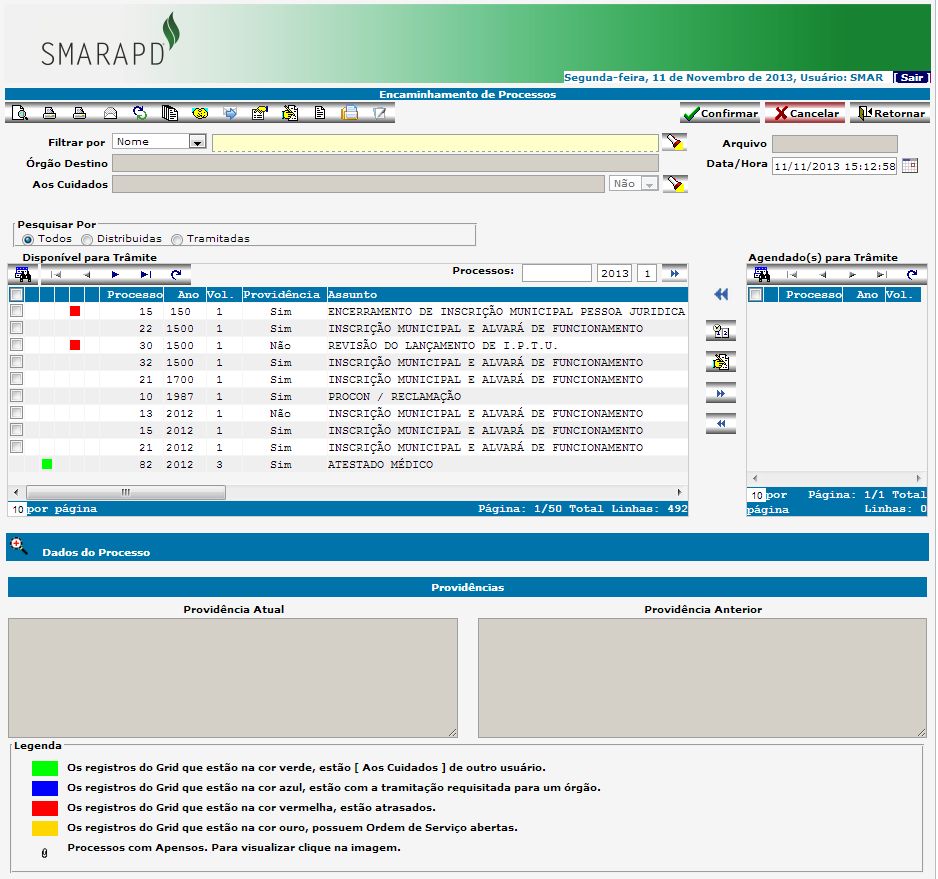
Task: Open the stacked documents toolbar icon
Action: [x=170, y=112]
